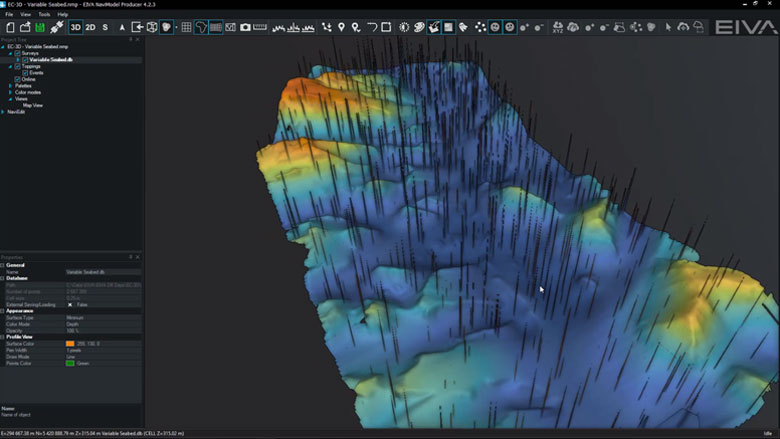
Task: Select the Map View tree item
Action: pos(33,105)
